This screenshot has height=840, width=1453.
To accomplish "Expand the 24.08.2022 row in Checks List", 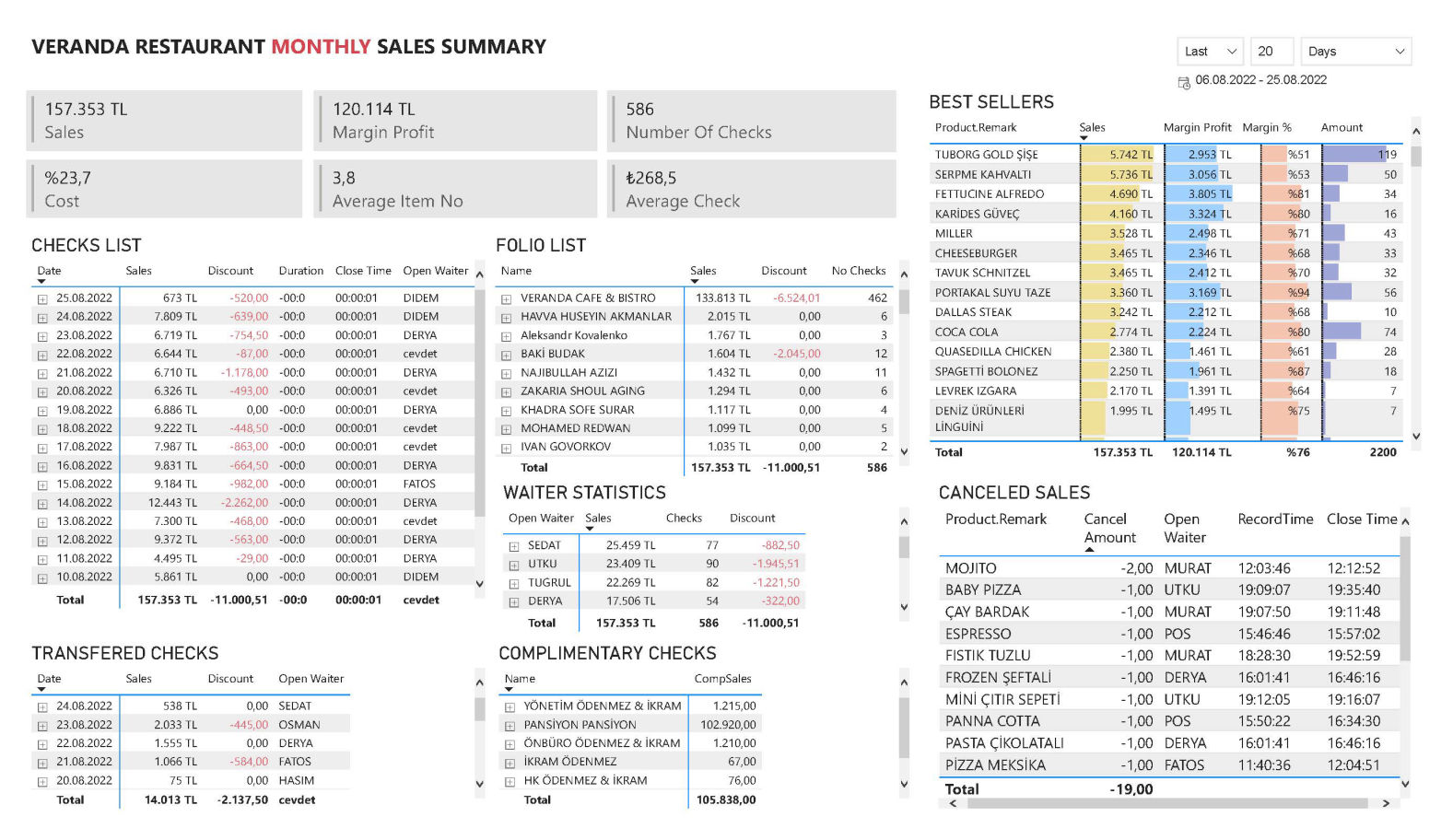I will (x=42, y=318).
